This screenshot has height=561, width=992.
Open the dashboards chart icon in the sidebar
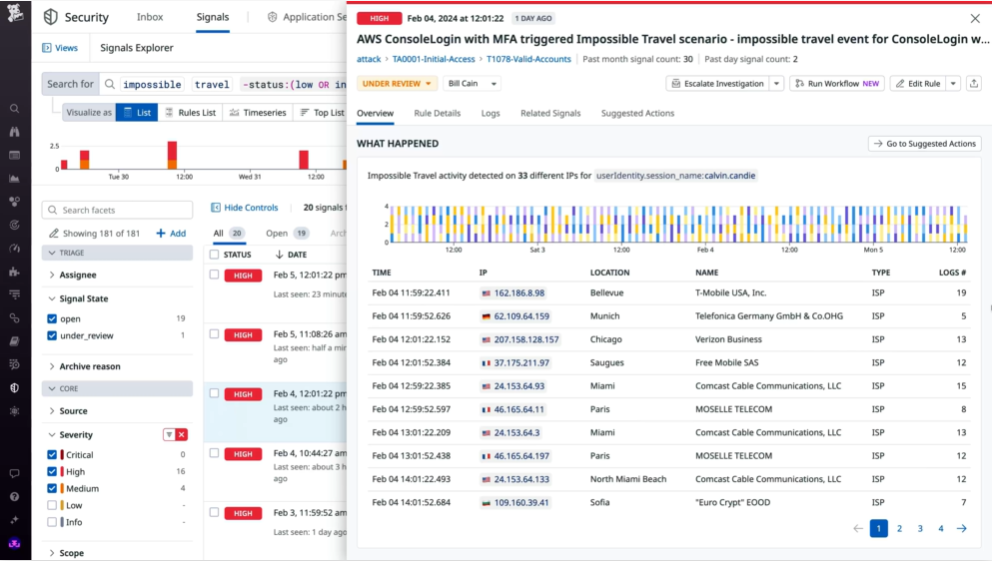point(15,178)
